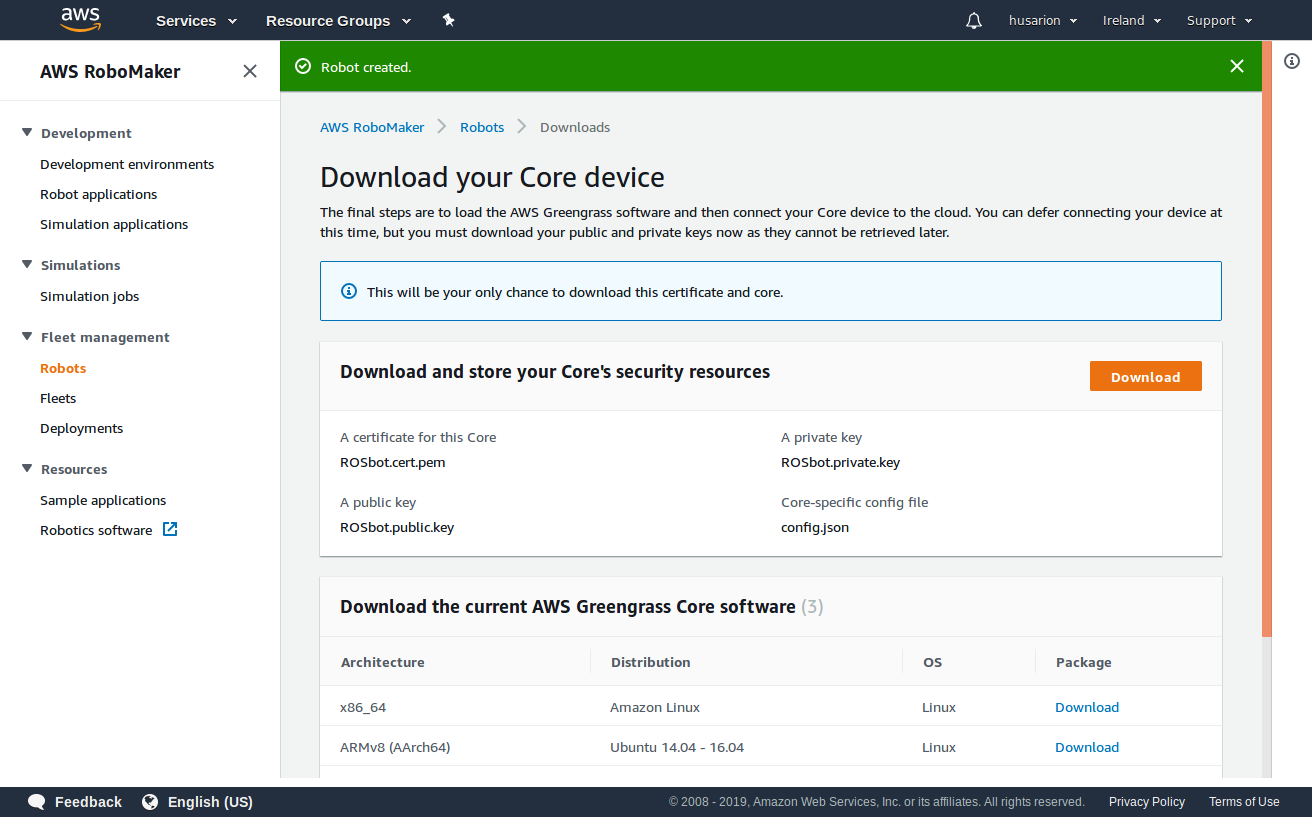Click the globe language icon
The height and width of the screenshot is (817, 1312).
[x=150, y=802]
